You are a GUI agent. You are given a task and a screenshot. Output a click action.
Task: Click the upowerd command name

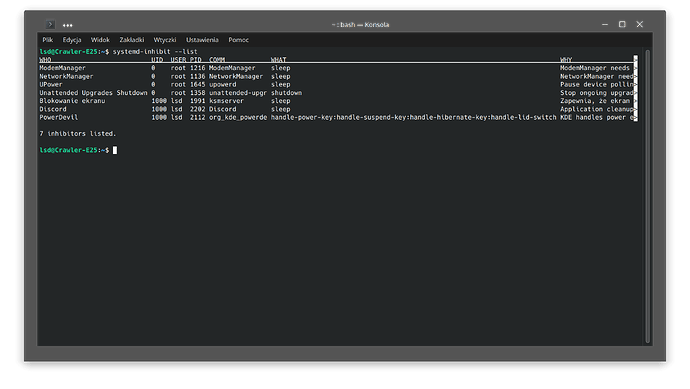coord(222,84)
